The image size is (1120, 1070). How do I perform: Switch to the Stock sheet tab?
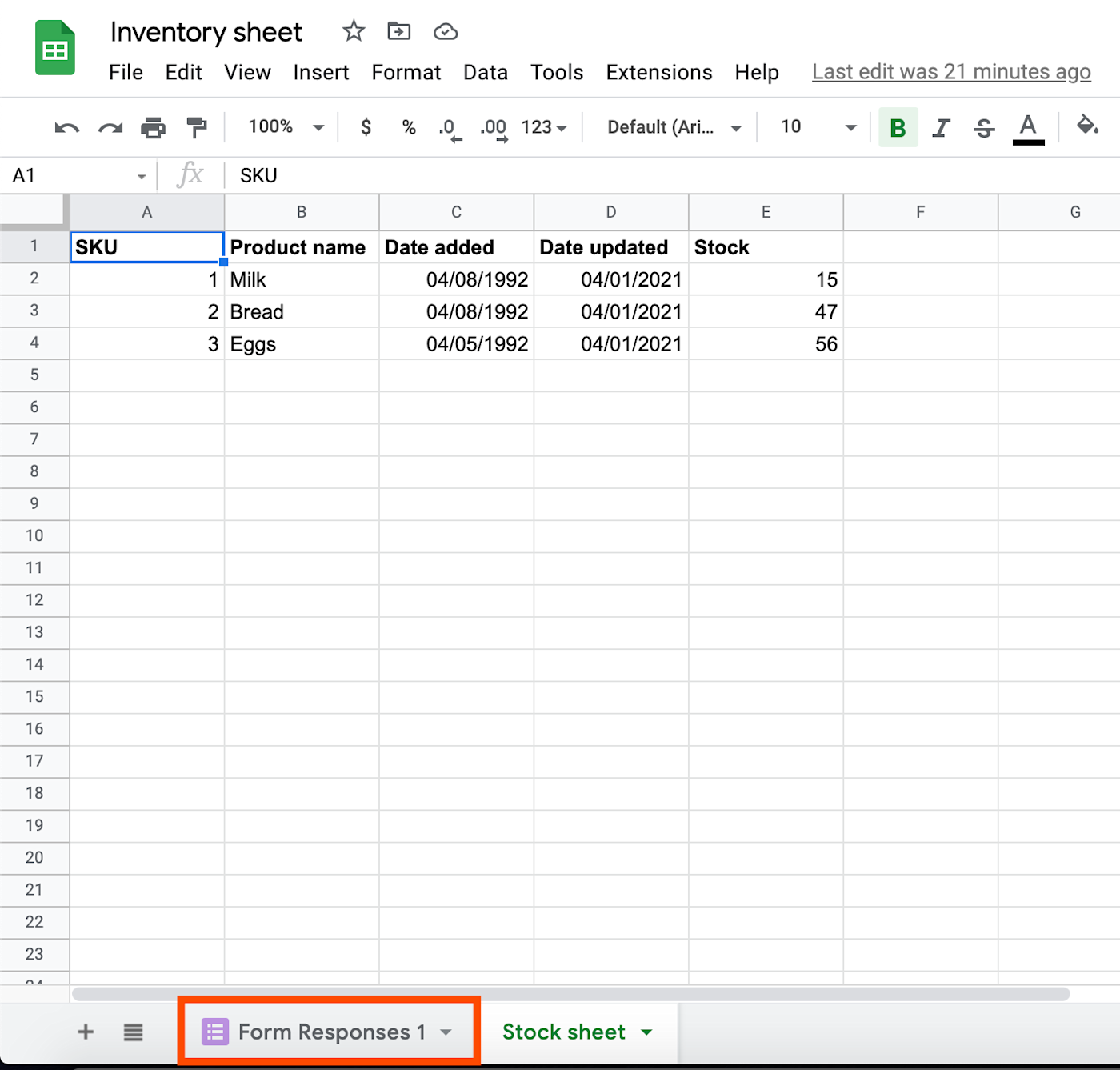563,1032
